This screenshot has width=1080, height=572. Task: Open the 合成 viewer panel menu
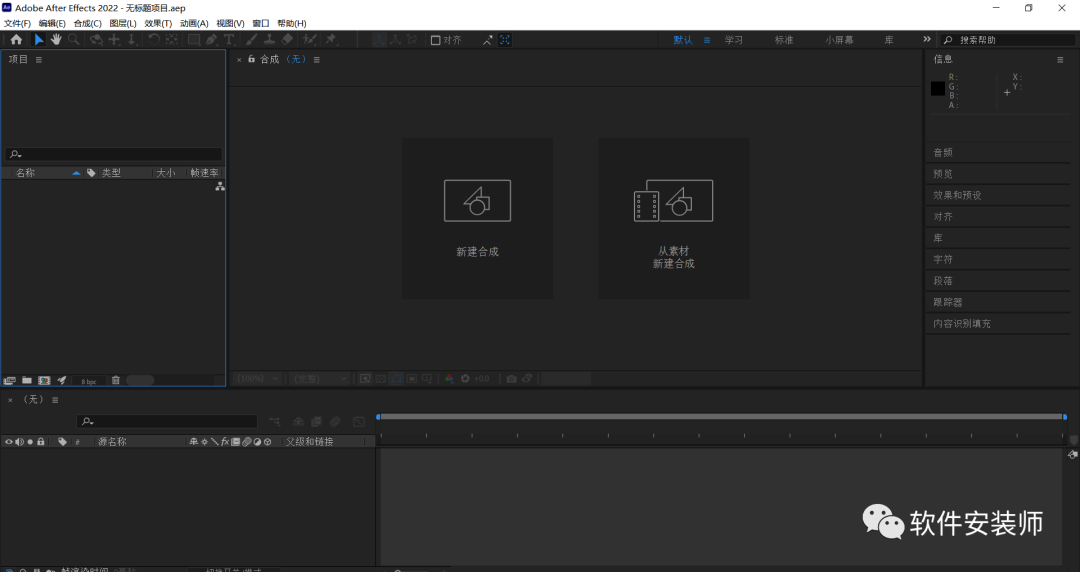[317, 60]
